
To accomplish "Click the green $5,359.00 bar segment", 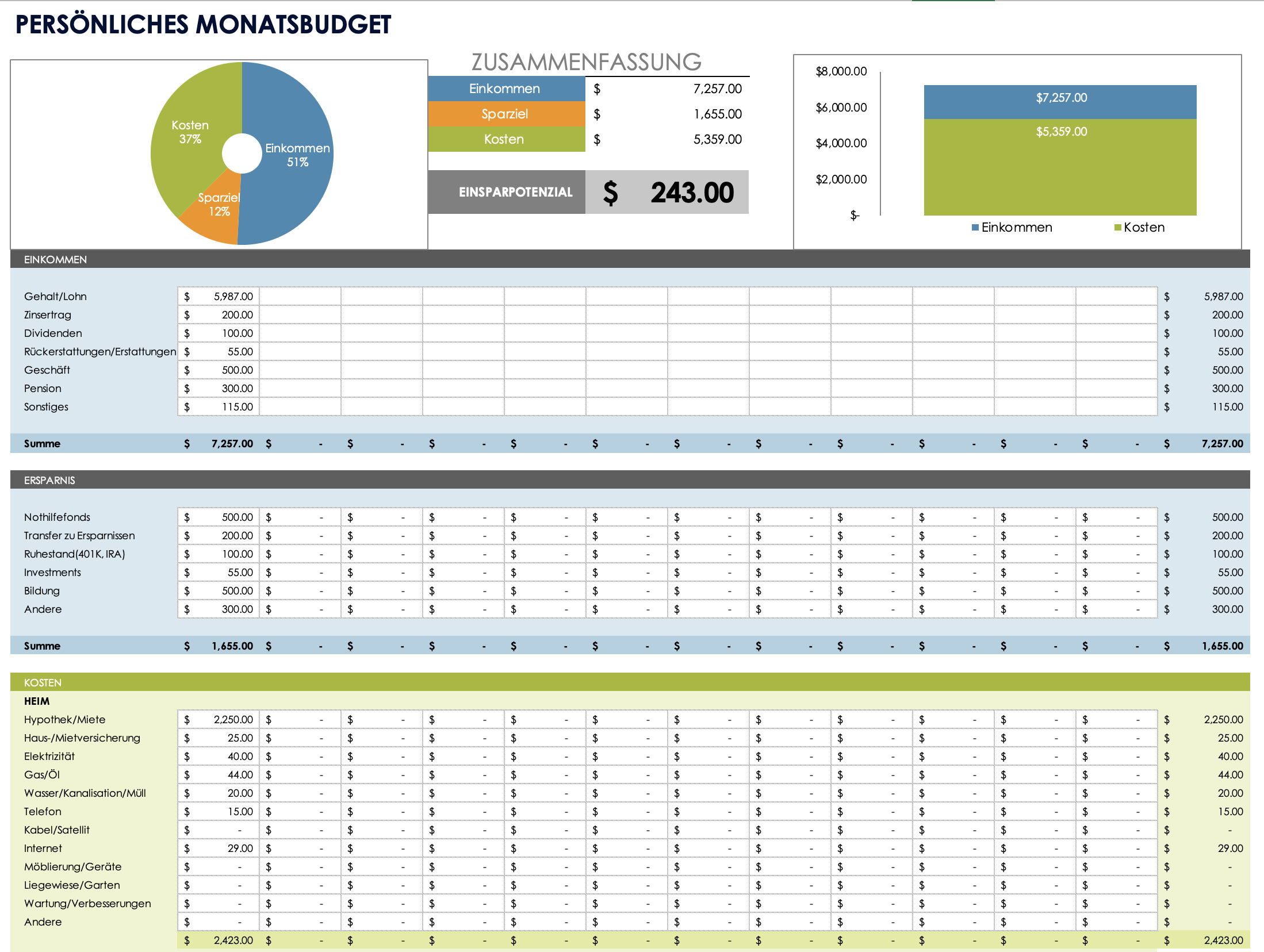I will coord(1060,167).
